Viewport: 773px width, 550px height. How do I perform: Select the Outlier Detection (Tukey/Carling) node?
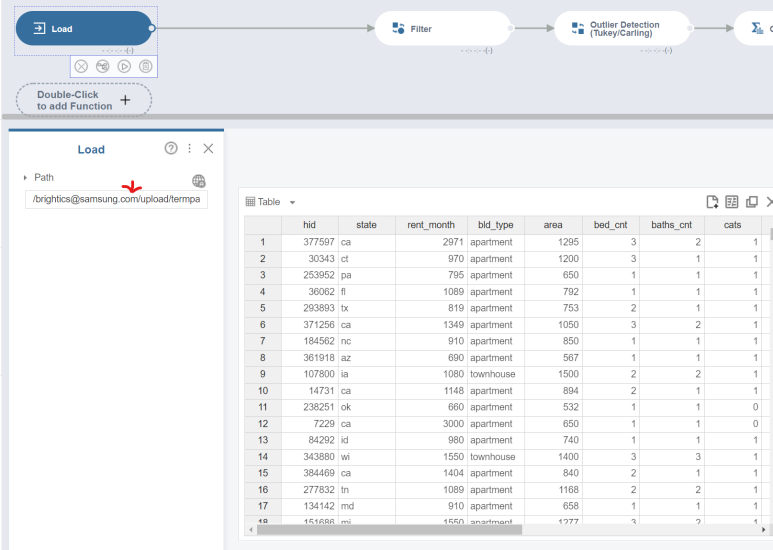622,29
